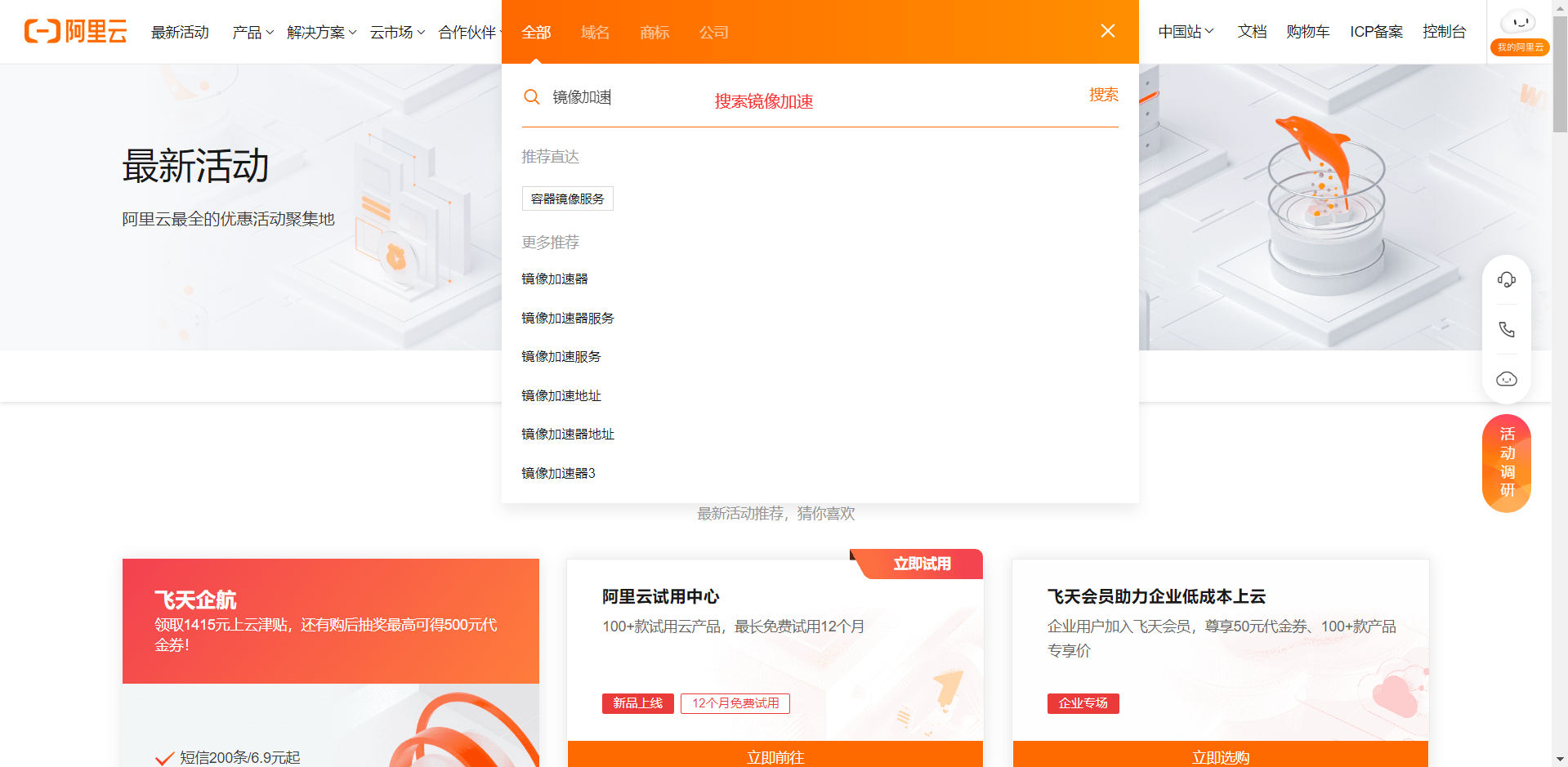1568x767 pixels.
Task: Click the phone contact icon
Action: coord(1507,329)
